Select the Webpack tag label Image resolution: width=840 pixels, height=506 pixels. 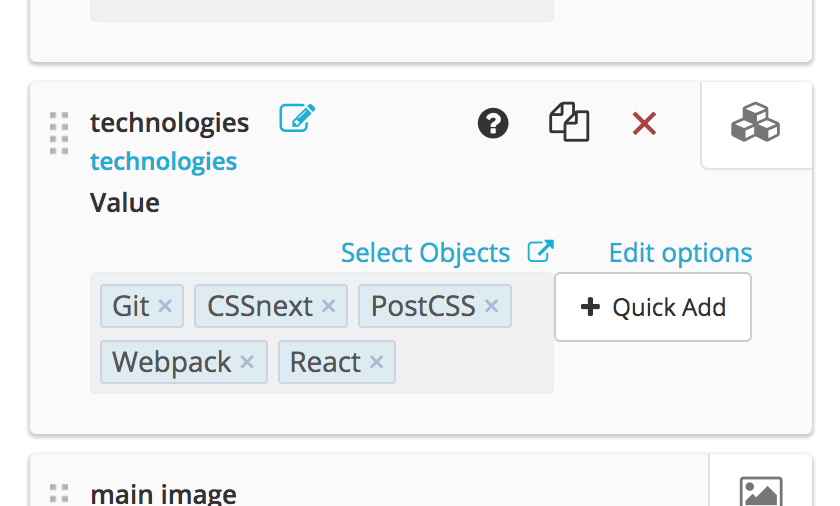[x=171, y=362]
